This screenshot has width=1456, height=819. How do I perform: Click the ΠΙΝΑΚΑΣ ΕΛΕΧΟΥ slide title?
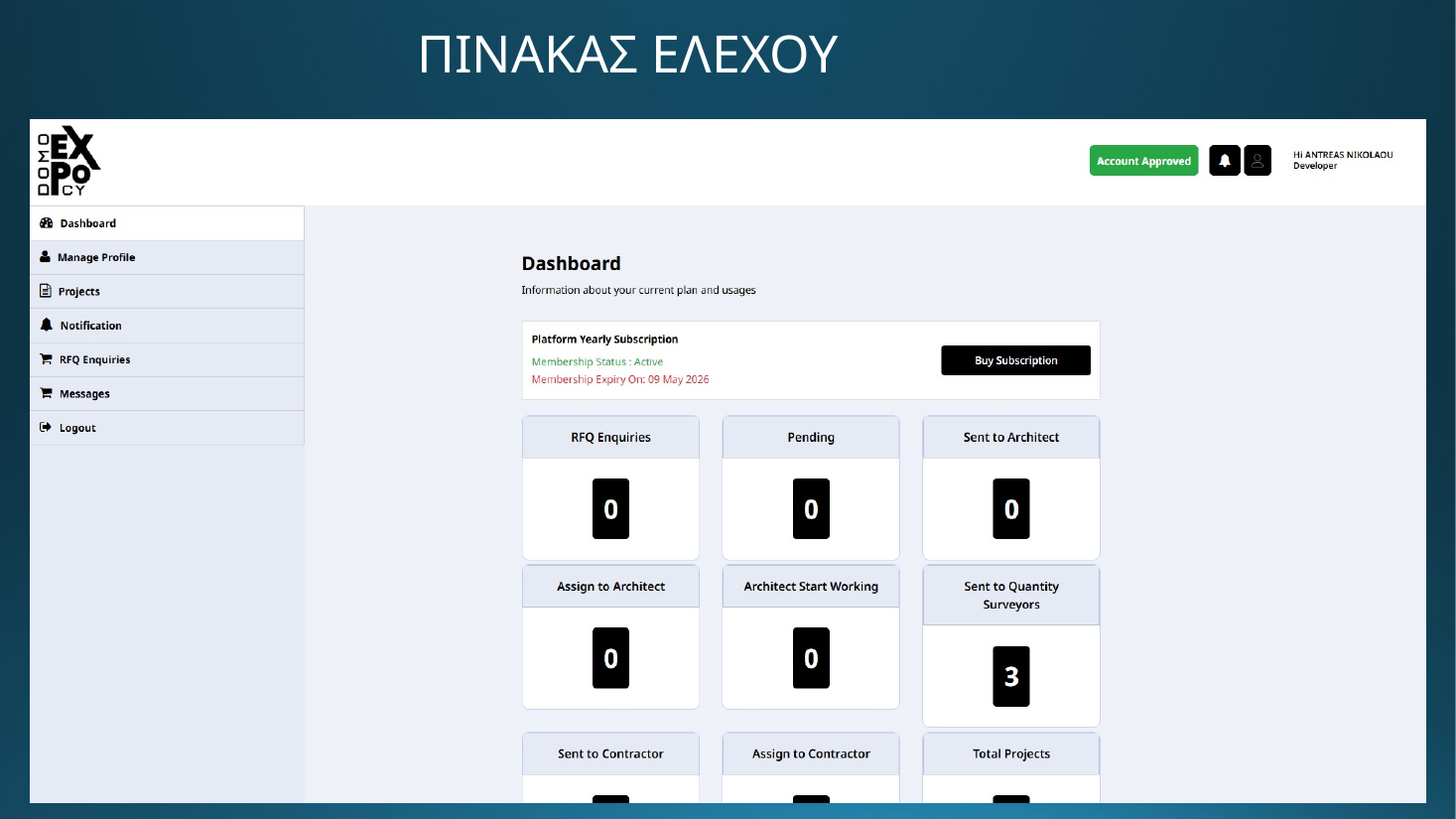pos(628,55)
